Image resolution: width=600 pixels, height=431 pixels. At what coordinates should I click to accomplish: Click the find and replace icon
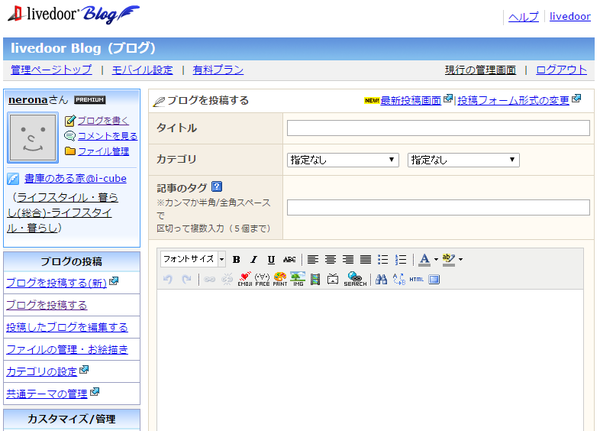pyautogui.click(x=399, y=279)
